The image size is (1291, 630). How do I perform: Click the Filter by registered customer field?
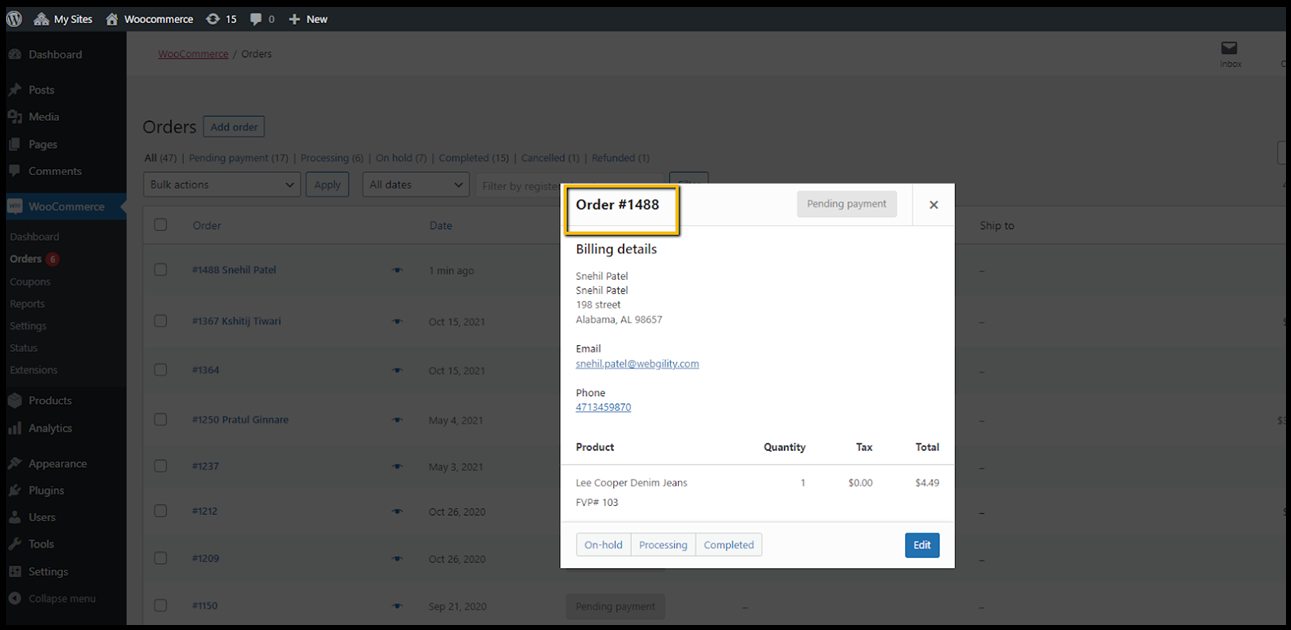520,186
